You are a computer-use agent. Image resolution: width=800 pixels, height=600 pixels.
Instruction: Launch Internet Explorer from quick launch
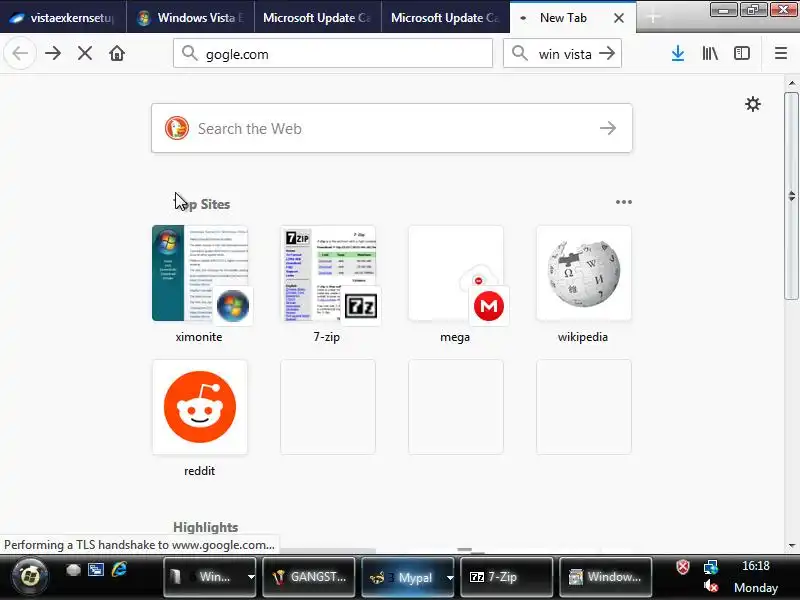click(119, 569)
